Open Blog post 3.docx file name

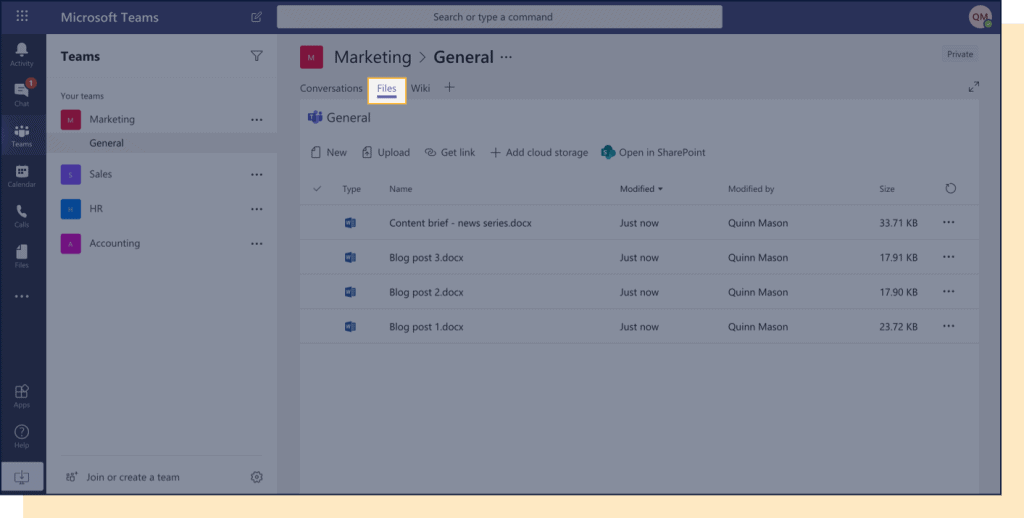click(x=426, y=257)
